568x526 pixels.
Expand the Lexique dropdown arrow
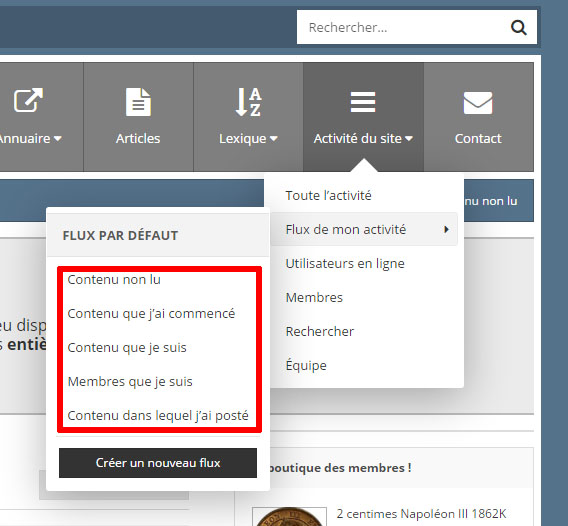[273, 138]
